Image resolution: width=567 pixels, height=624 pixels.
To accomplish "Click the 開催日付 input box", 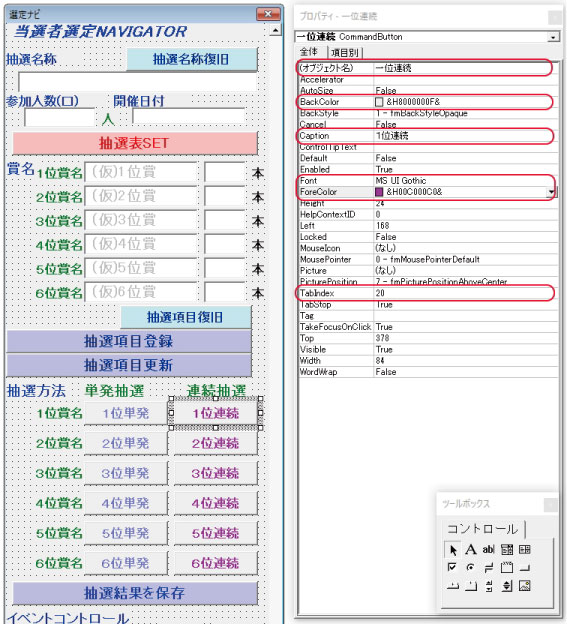I will pyautogui.click(x=189, y=117).
